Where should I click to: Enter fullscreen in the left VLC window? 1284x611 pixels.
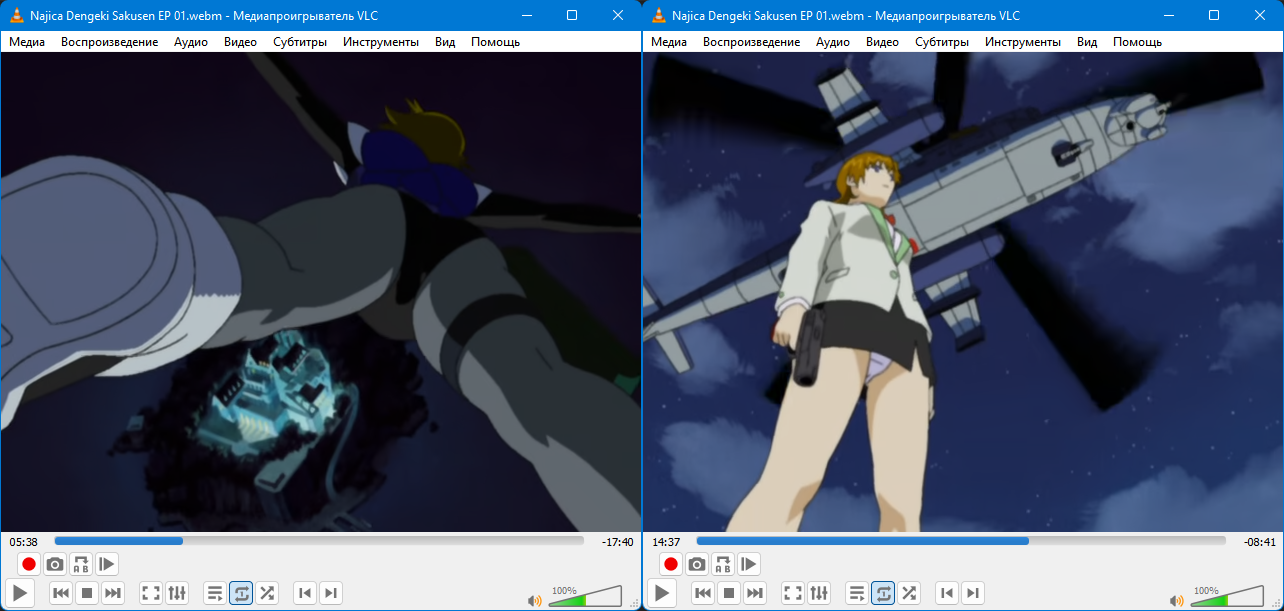coord(151,593)
